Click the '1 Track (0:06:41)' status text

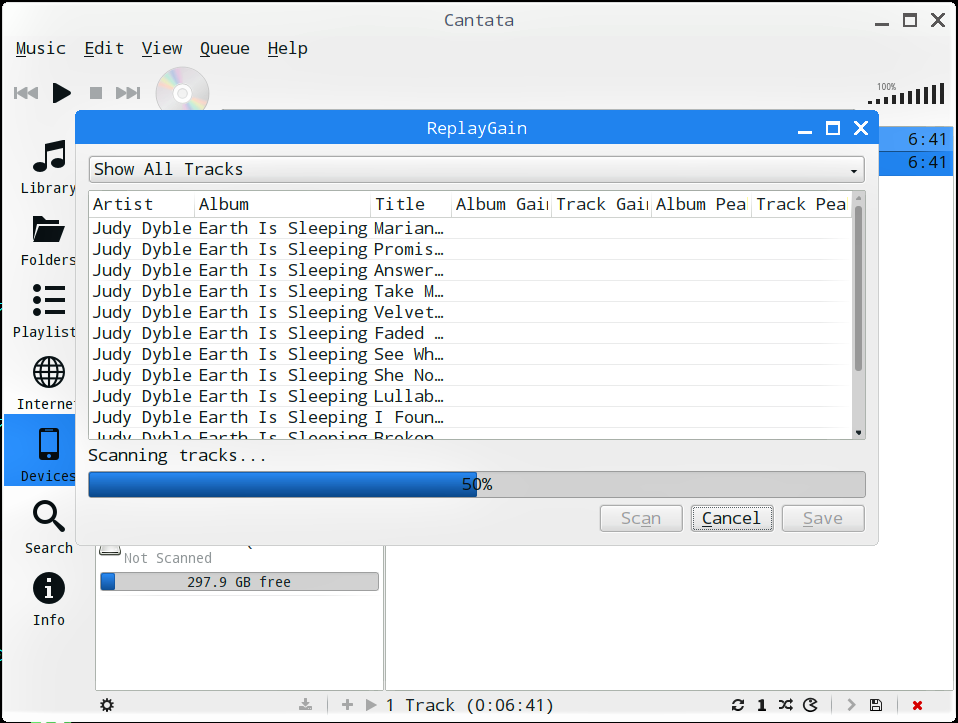pyautogui.click(x=469, y=705)
